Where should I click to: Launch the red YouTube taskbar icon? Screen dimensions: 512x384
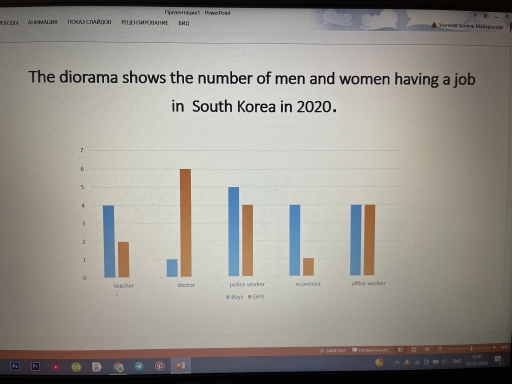(55, 367)
